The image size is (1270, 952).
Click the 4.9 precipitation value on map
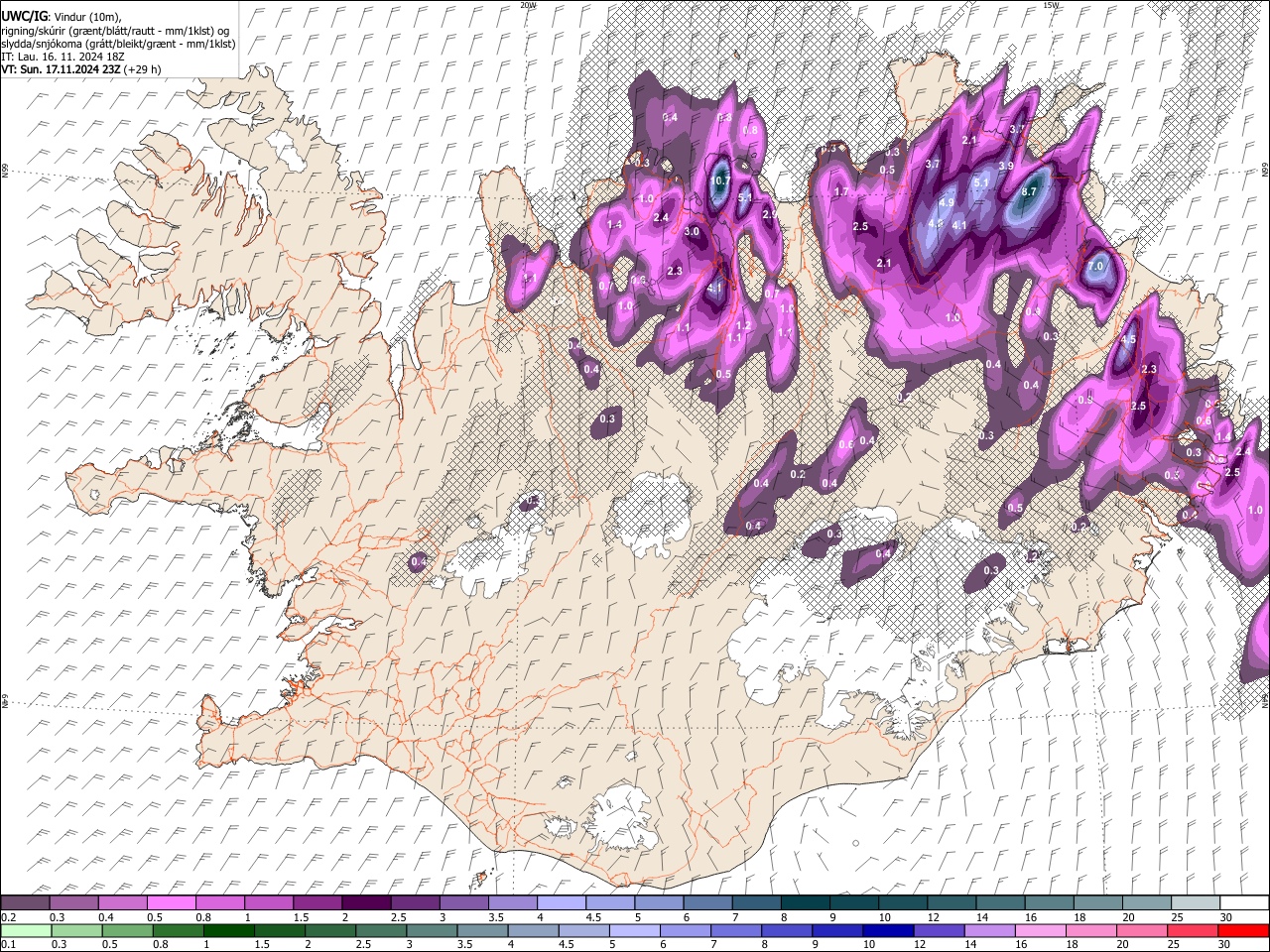point(946,202)
